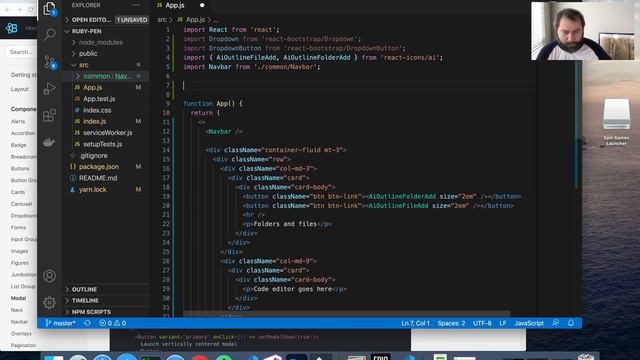Place cursor on function App() line
The height and width of the screenshot is (360, 640).
pyautogui.click(x=213, y=104)
